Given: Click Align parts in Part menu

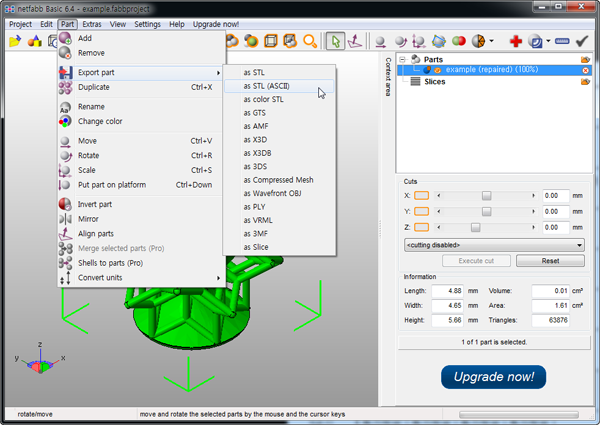Looking at the screenshot, I should tap(140, 234).
